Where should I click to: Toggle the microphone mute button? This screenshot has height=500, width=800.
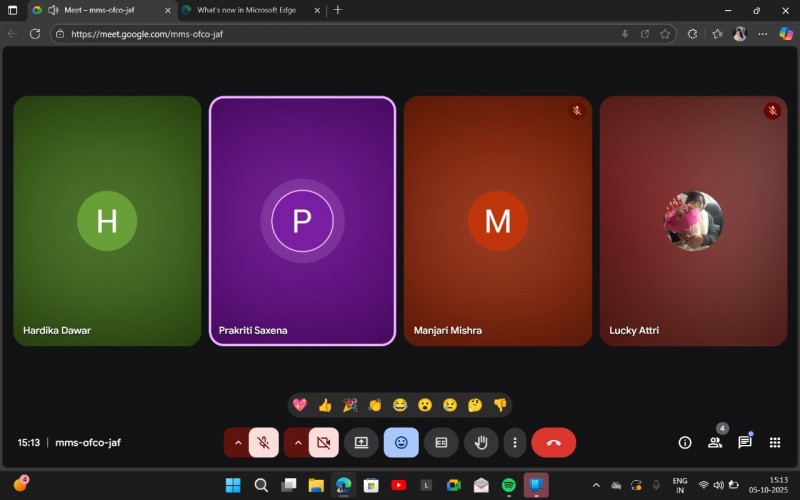click(264, 442)
